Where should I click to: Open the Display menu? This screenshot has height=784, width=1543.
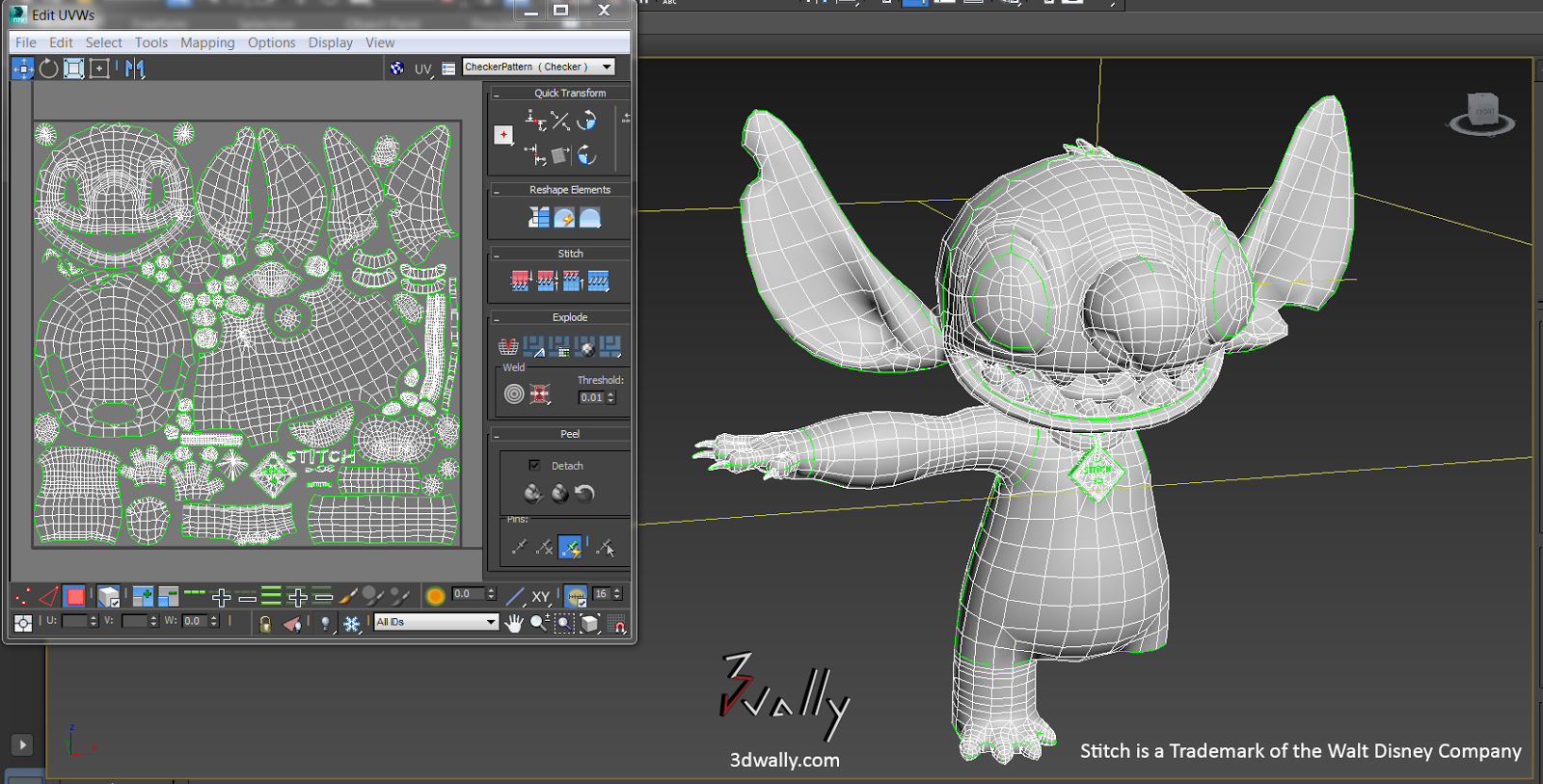pyautogui.click(x=330, y=42)
